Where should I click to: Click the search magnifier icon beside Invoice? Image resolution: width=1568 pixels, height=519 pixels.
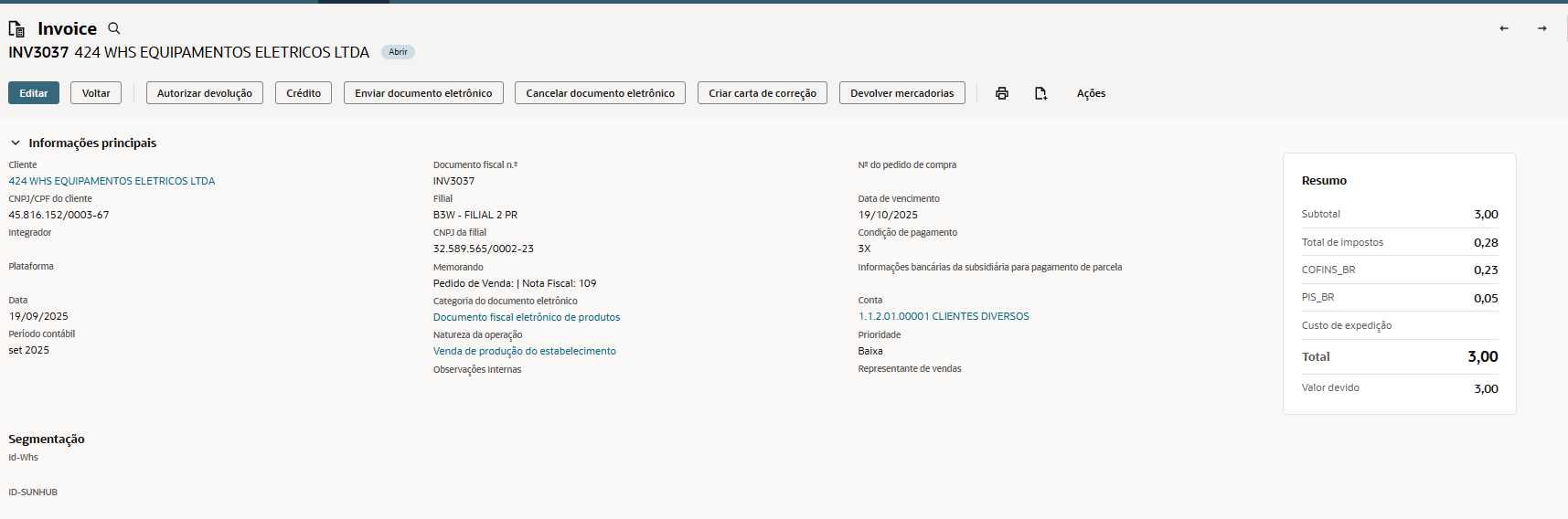click(x=114, y=28)
